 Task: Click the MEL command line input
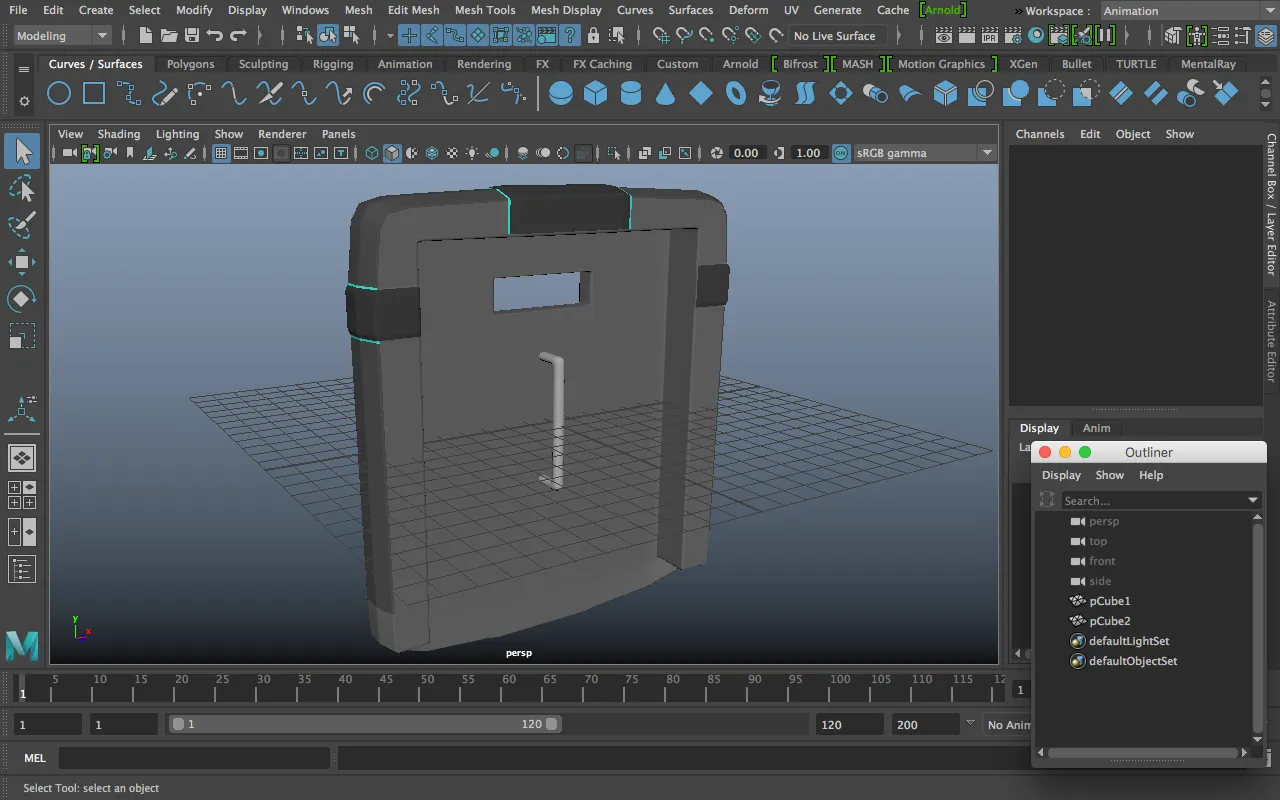coord(194,758)
